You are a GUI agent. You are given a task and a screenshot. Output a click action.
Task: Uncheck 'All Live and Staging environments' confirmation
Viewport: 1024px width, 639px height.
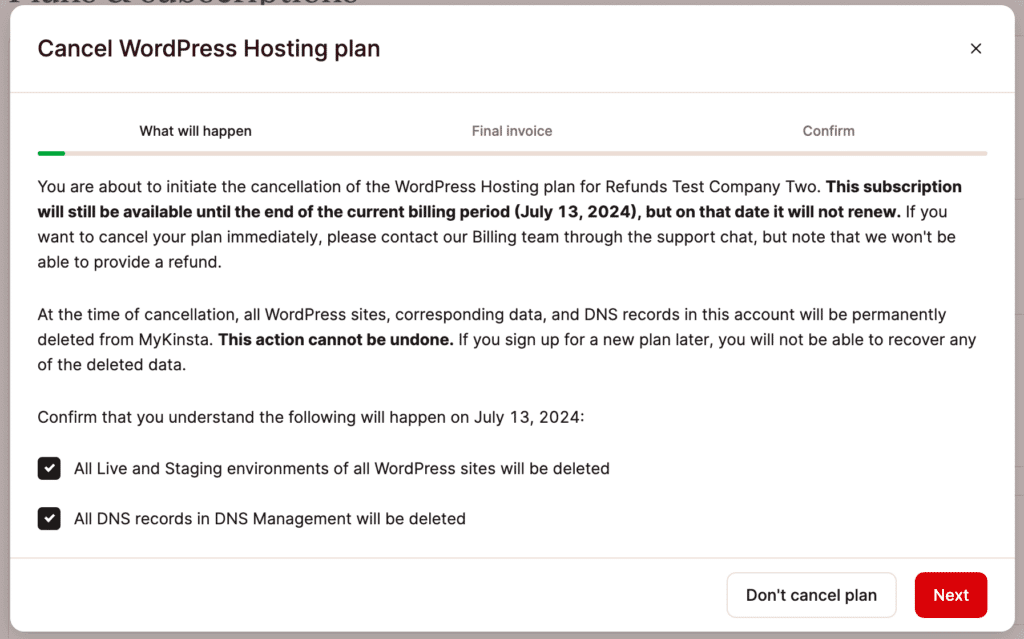(x=49, y=468)
